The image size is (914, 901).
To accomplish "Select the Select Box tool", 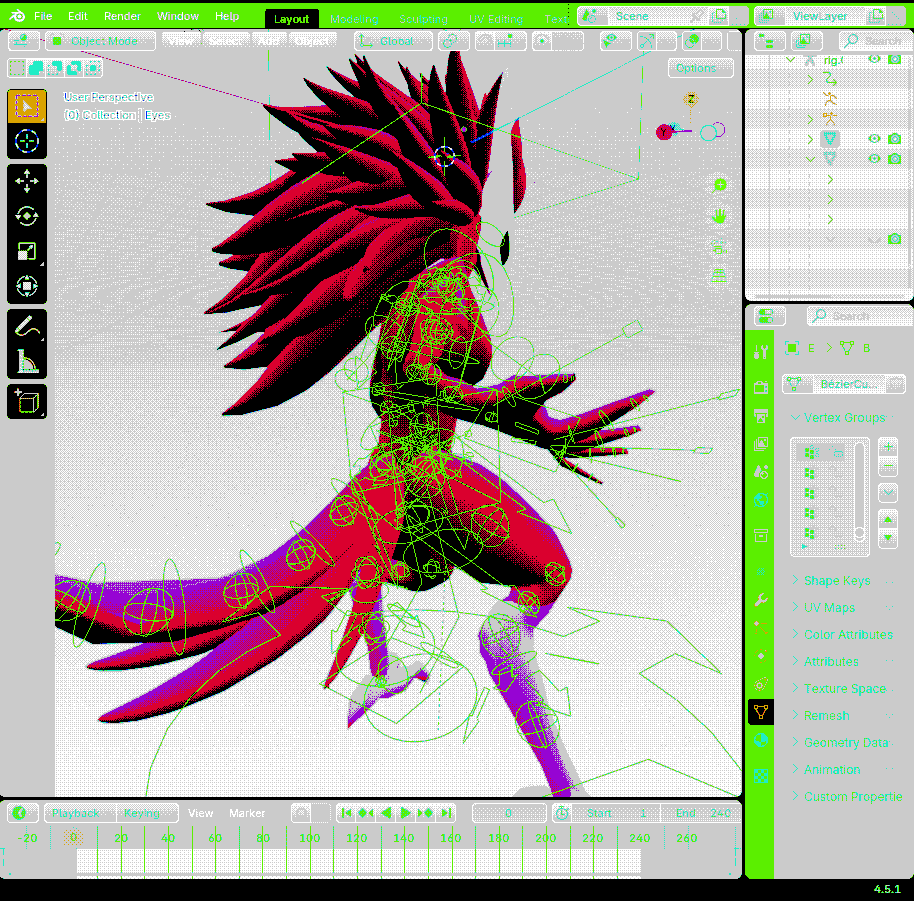I will pos(27,106).
